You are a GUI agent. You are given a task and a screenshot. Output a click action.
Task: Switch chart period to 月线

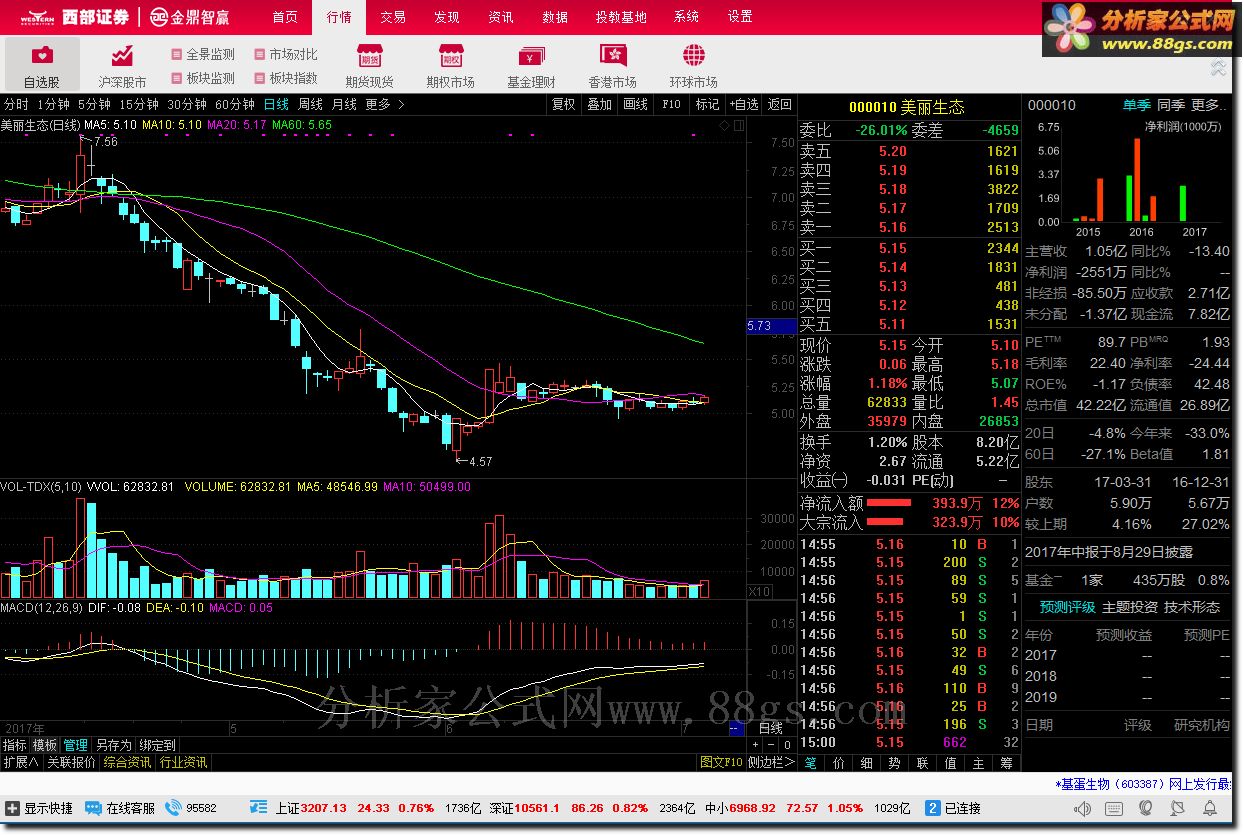point(344,104)
